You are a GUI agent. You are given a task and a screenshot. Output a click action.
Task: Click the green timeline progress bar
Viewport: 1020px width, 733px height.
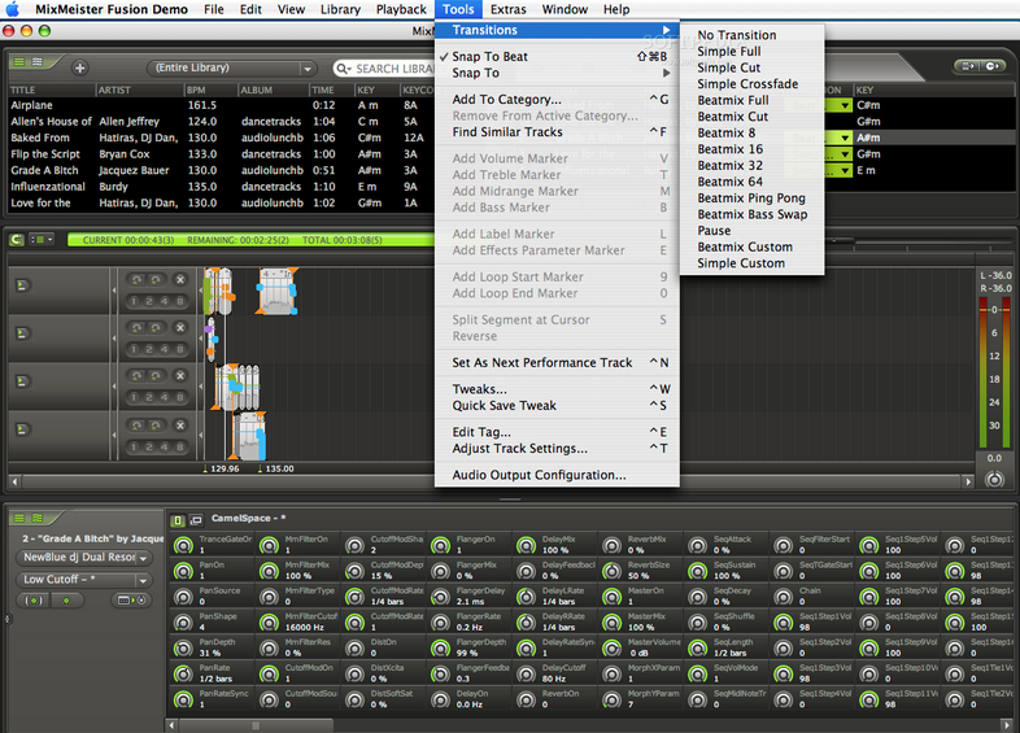pyautogui.click(x=250, y=240)
